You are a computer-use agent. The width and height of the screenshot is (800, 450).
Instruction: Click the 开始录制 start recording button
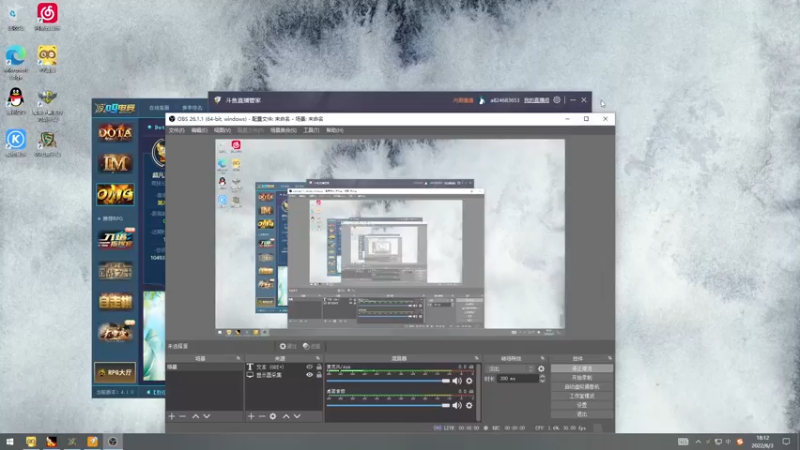tap(582, 378)
